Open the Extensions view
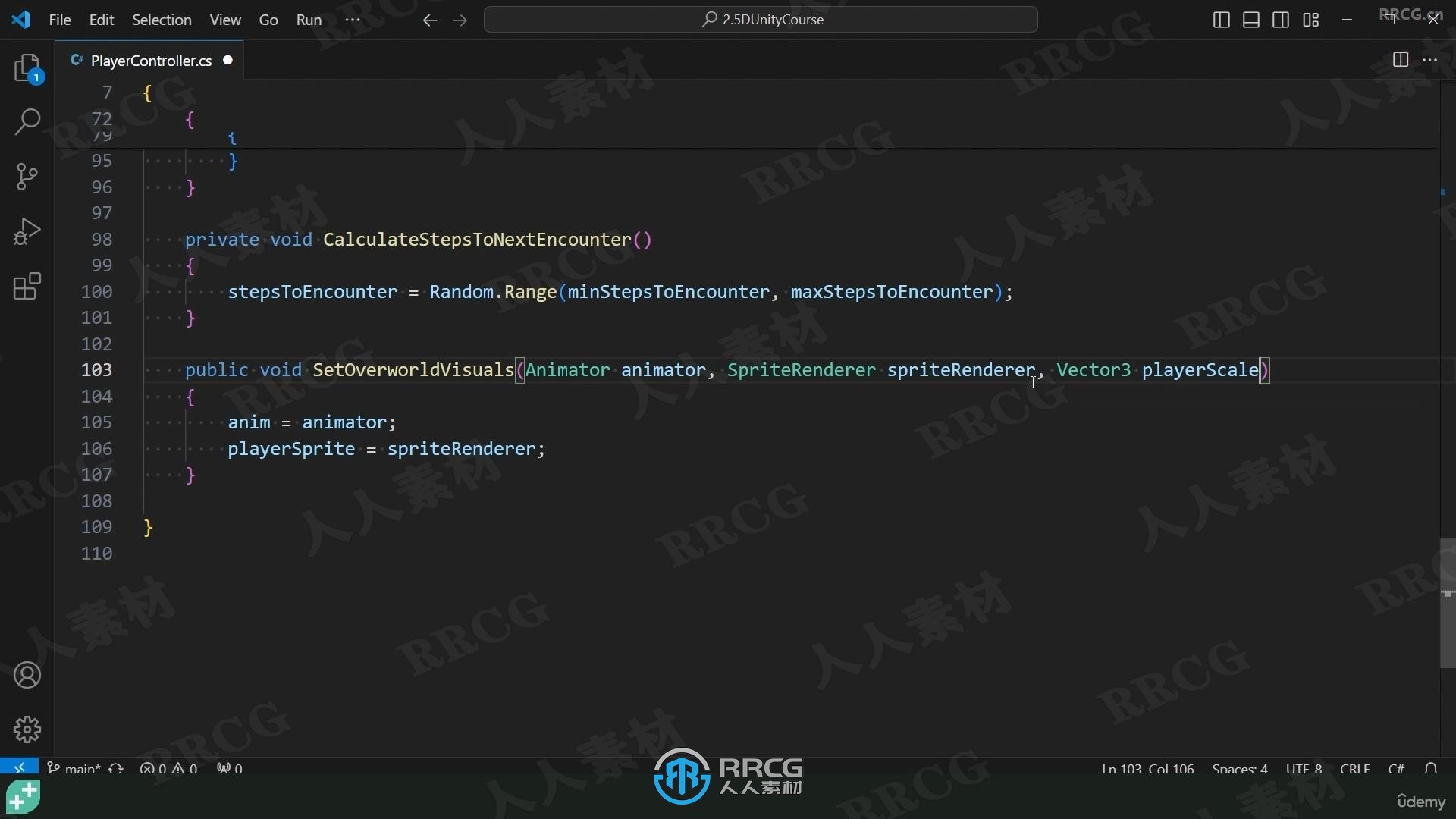 point(27,286)
